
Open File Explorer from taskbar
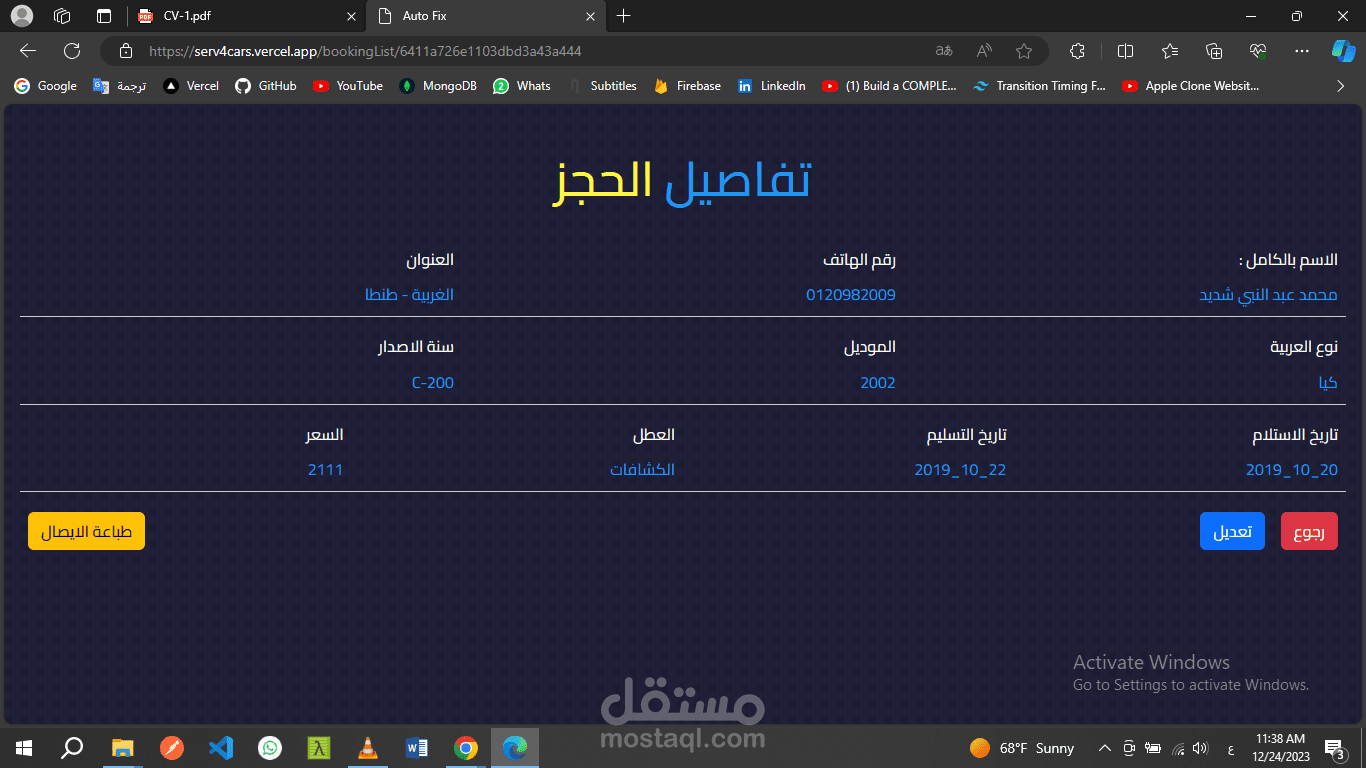[x=122, y=748]
